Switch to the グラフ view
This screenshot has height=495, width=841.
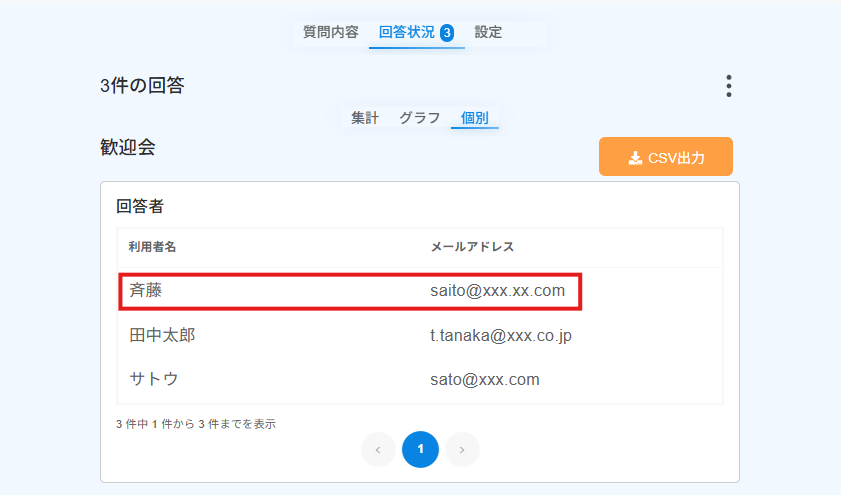tap(419, 118)
